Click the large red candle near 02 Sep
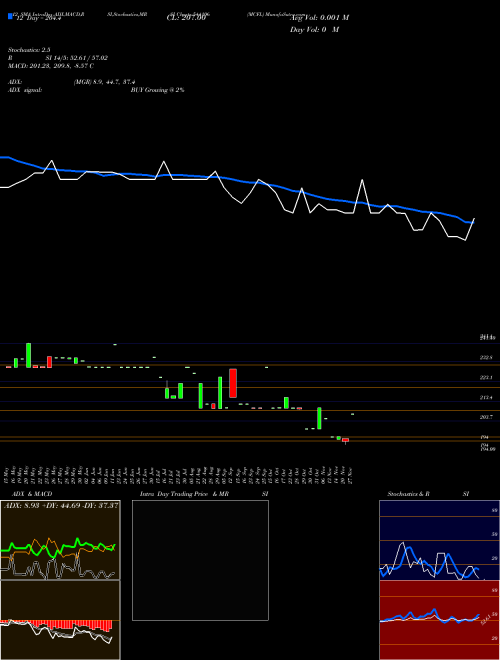The image size is (500, 660). [233, 383]
